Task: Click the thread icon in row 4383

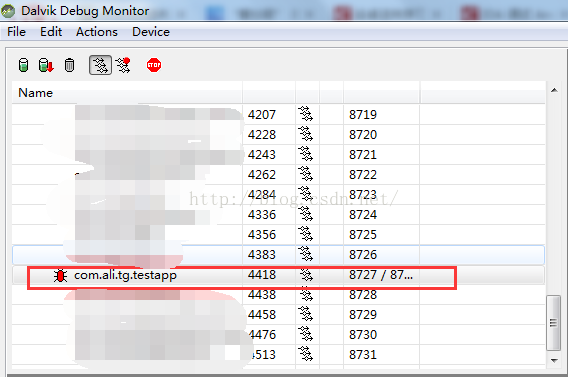Action: [x=306, y=254]
